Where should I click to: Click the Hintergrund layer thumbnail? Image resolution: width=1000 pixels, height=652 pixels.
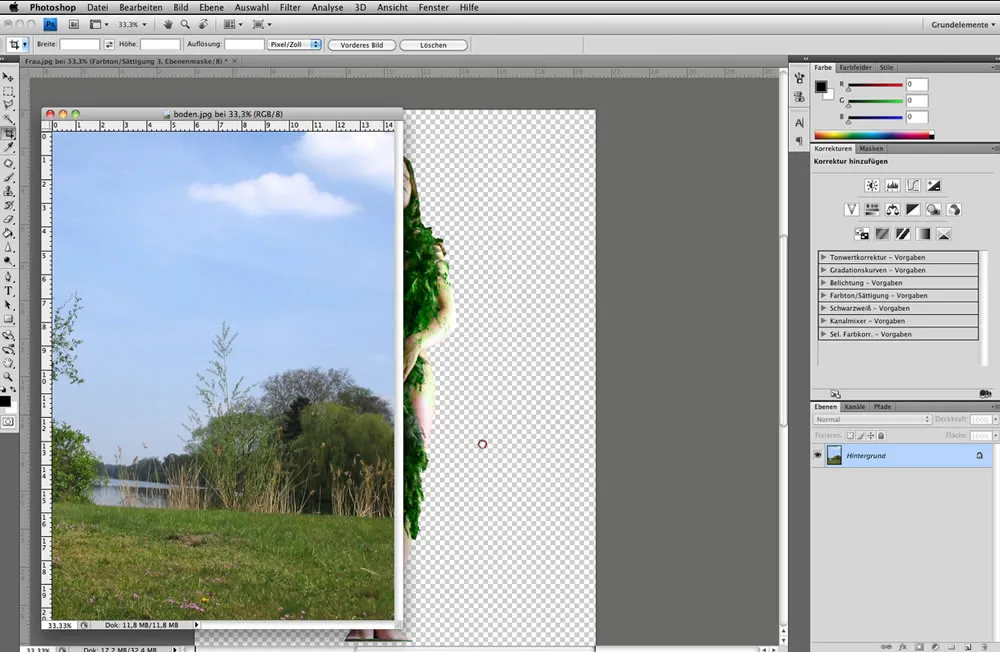[834, 455]
